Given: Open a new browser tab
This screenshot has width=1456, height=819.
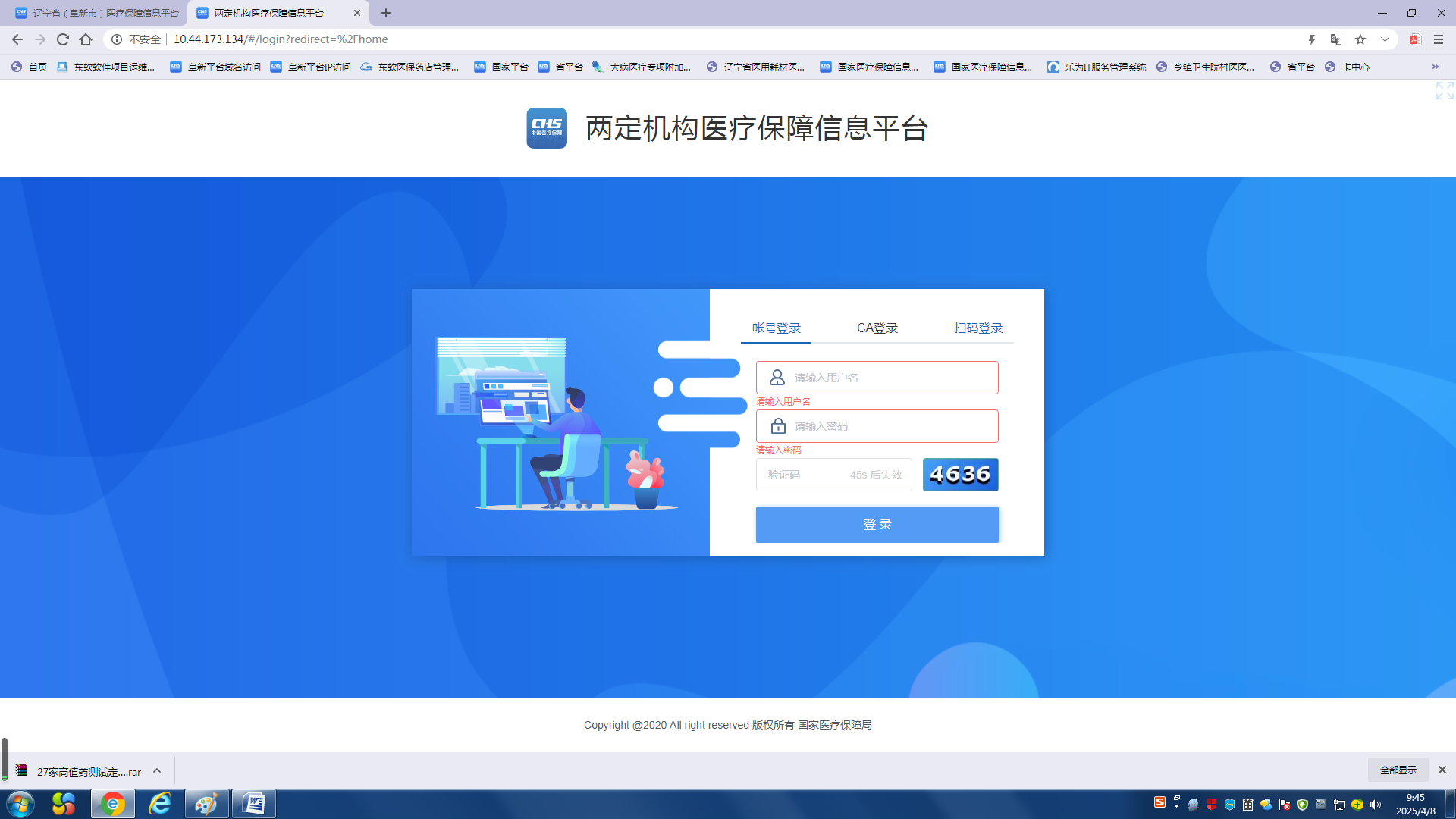Looking at the screenshot, I should (386, 13).
